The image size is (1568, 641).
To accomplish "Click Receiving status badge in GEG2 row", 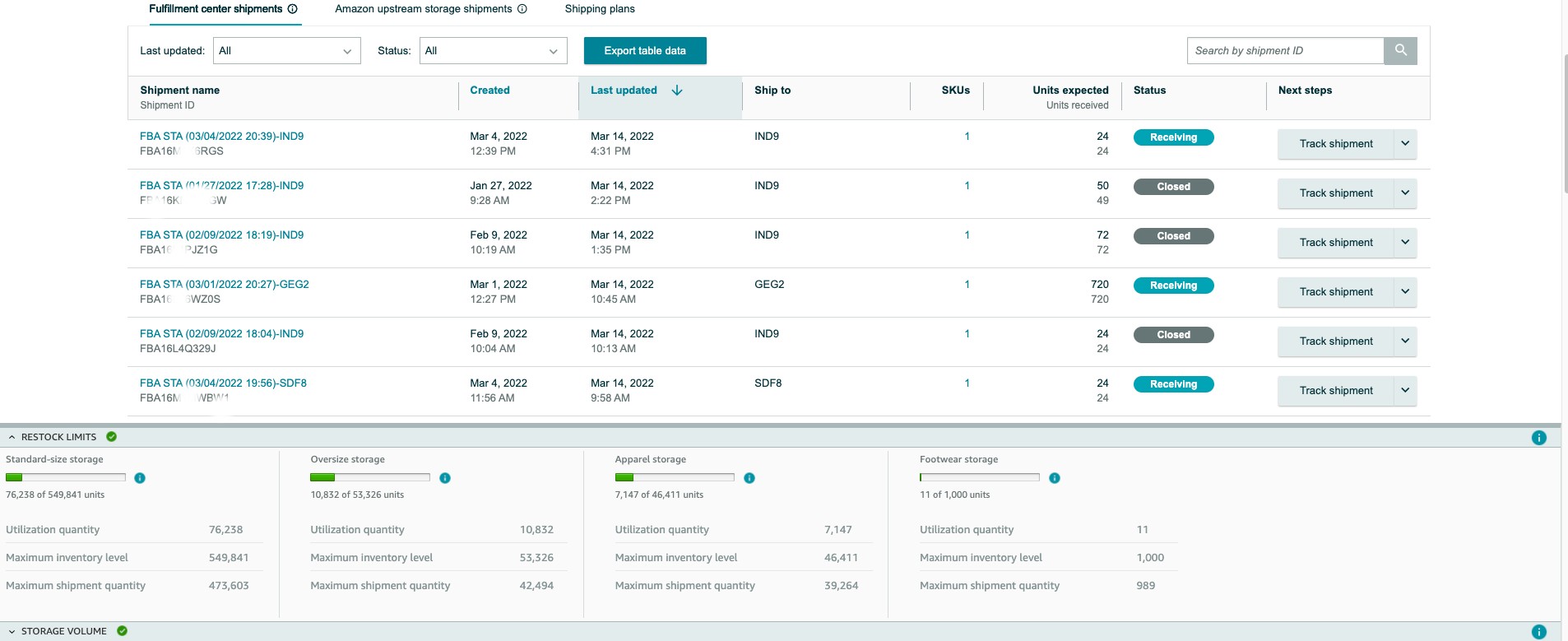I will [1174, 286].
